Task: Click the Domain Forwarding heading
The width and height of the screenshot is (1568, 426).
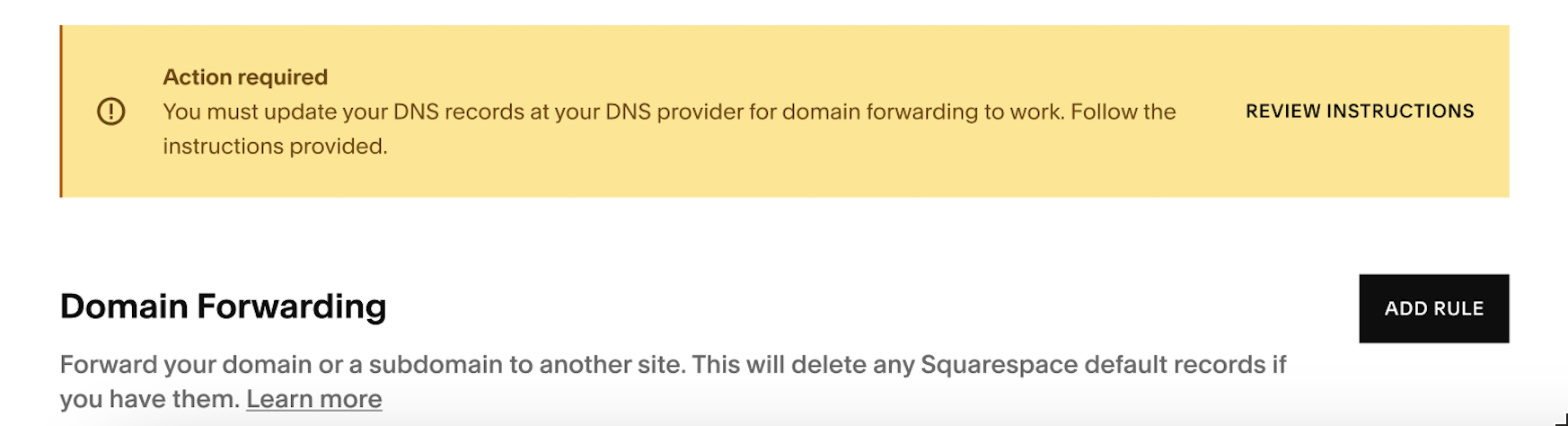Action: coord(224,306)
